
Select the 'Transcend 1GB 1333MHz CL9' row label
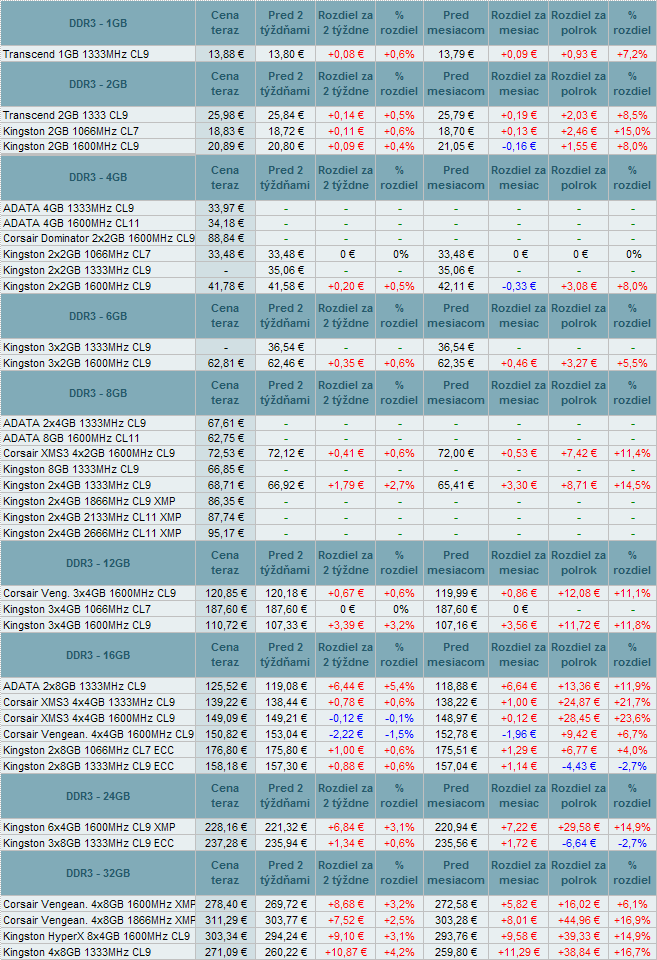[x=76, y=54]
